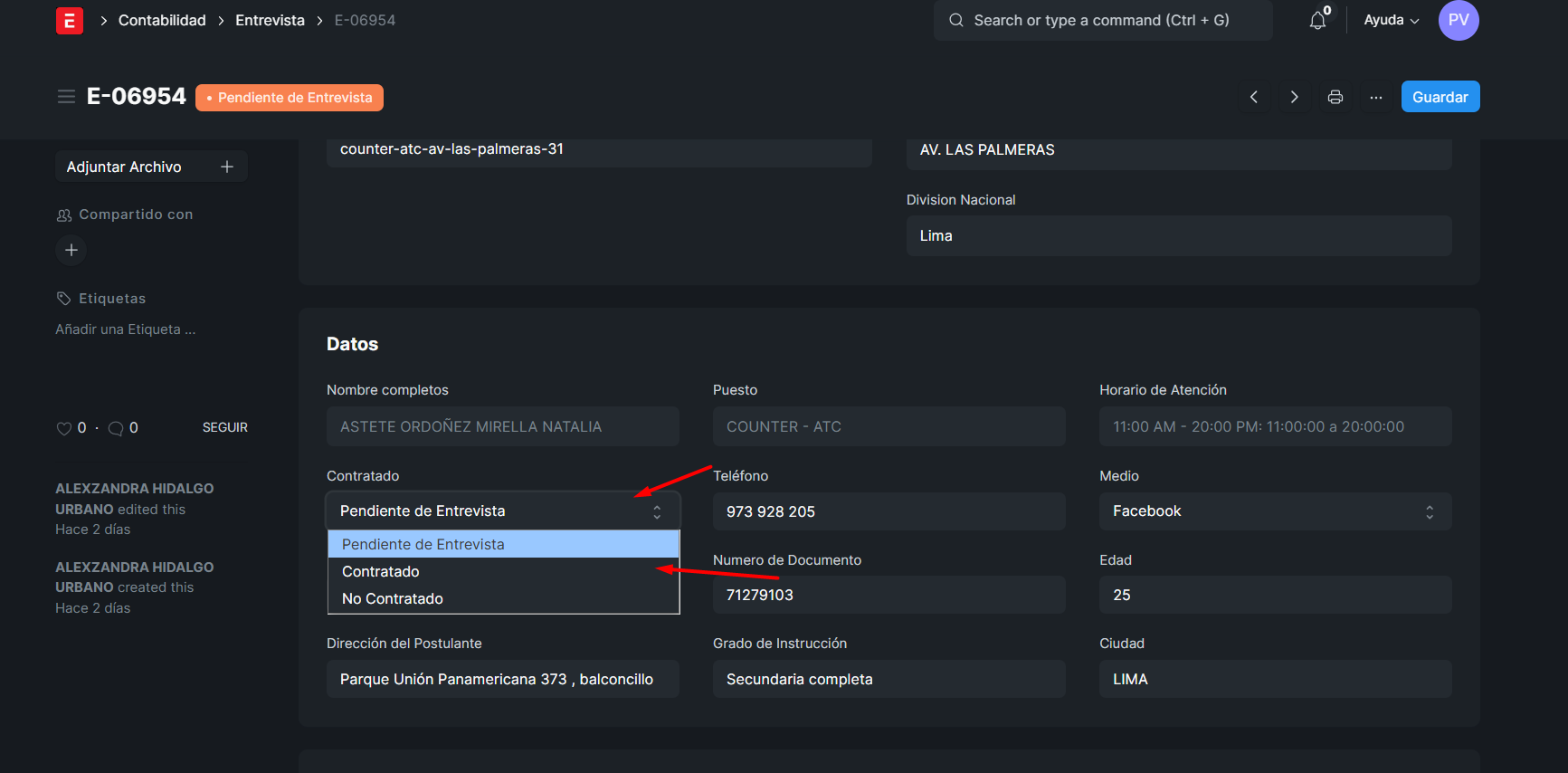Click the plus icon under Compartido con
The width and height of the screenshot is (1568, 773).
[71, 250]
